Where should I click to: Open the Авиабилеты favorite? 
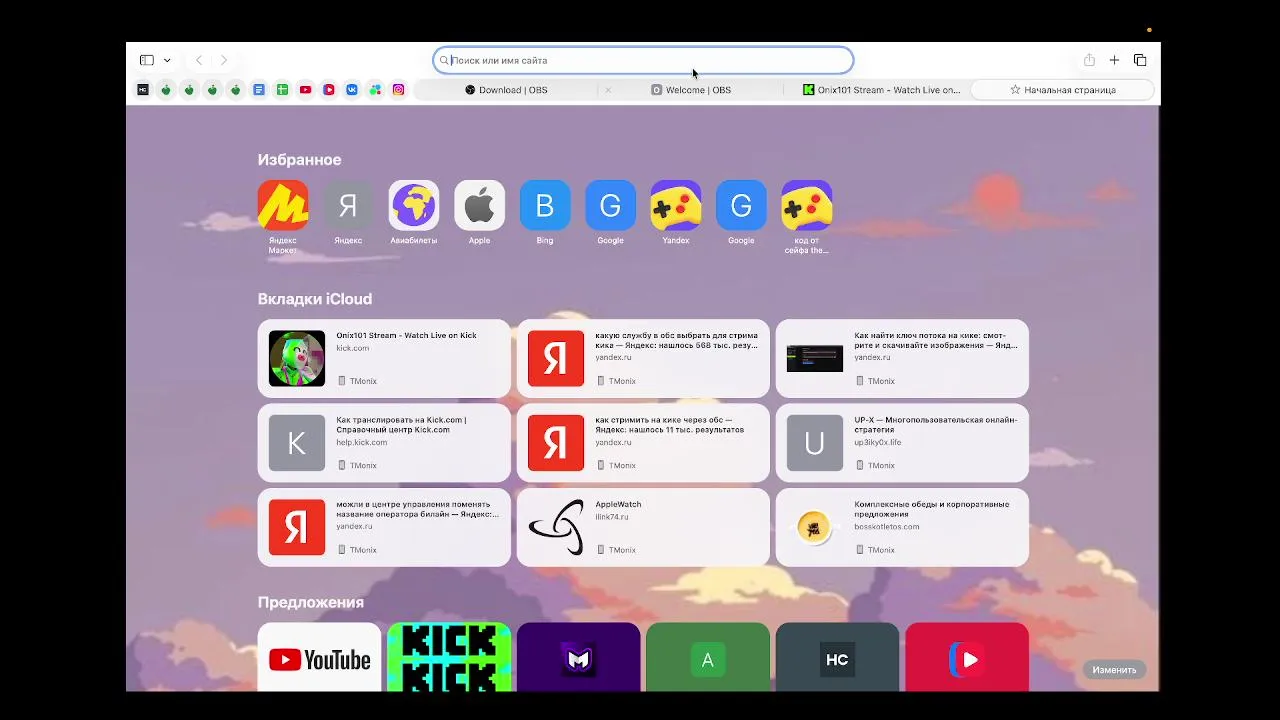(414, 212)
